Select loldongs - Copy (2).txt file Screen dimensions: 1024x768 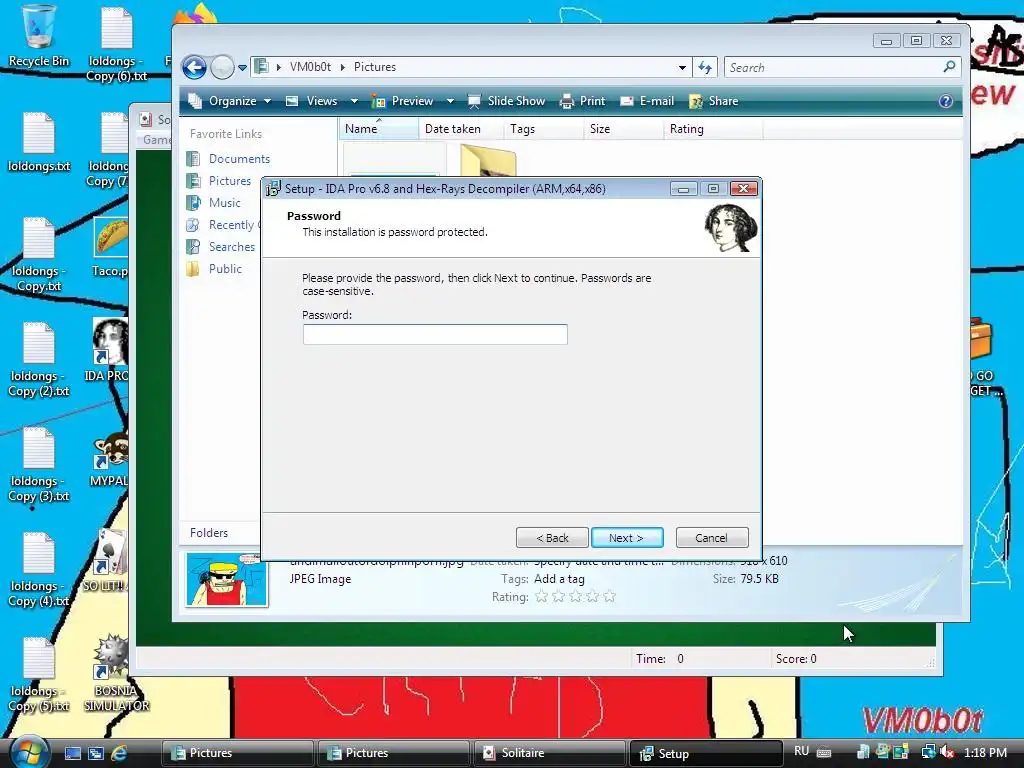coord(39,359)
